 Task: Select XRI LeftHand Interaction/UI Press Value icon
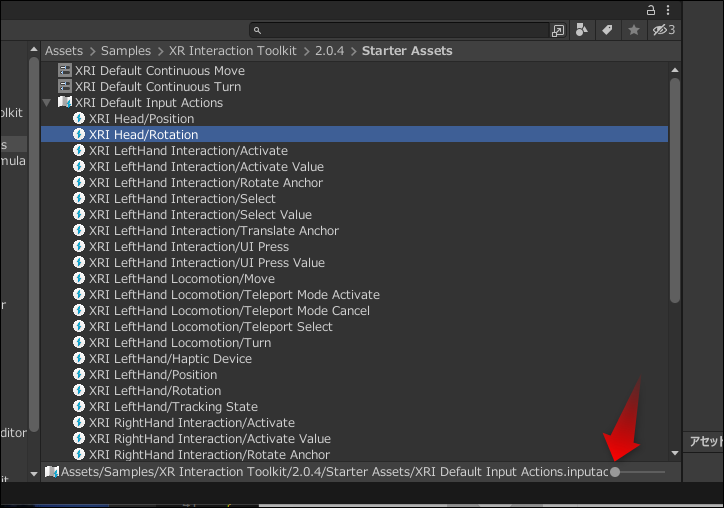coord(79,262)
